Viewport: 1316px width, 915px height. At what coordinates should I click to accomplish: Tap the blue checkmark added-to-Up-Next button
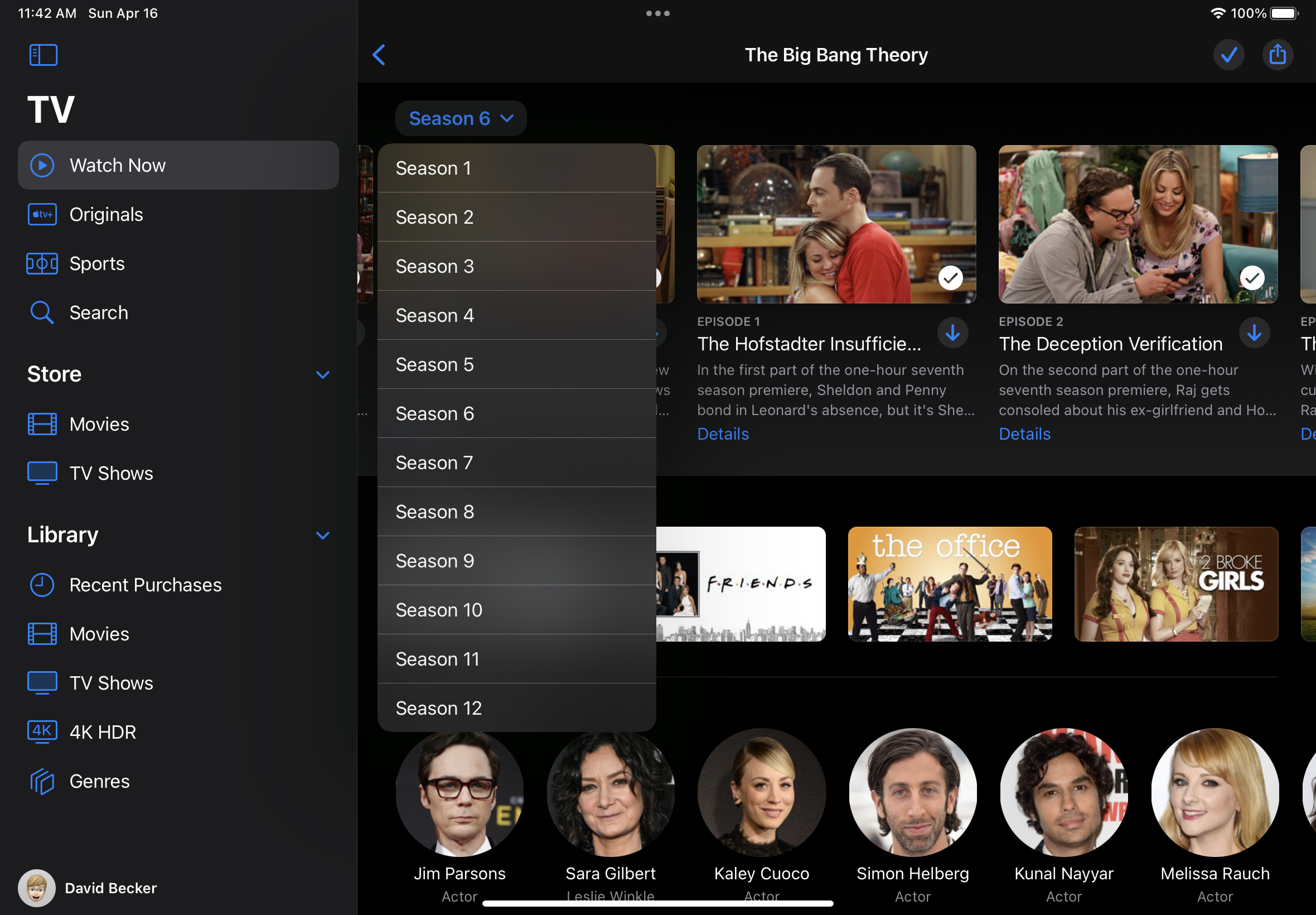[x=1228, y=55]
